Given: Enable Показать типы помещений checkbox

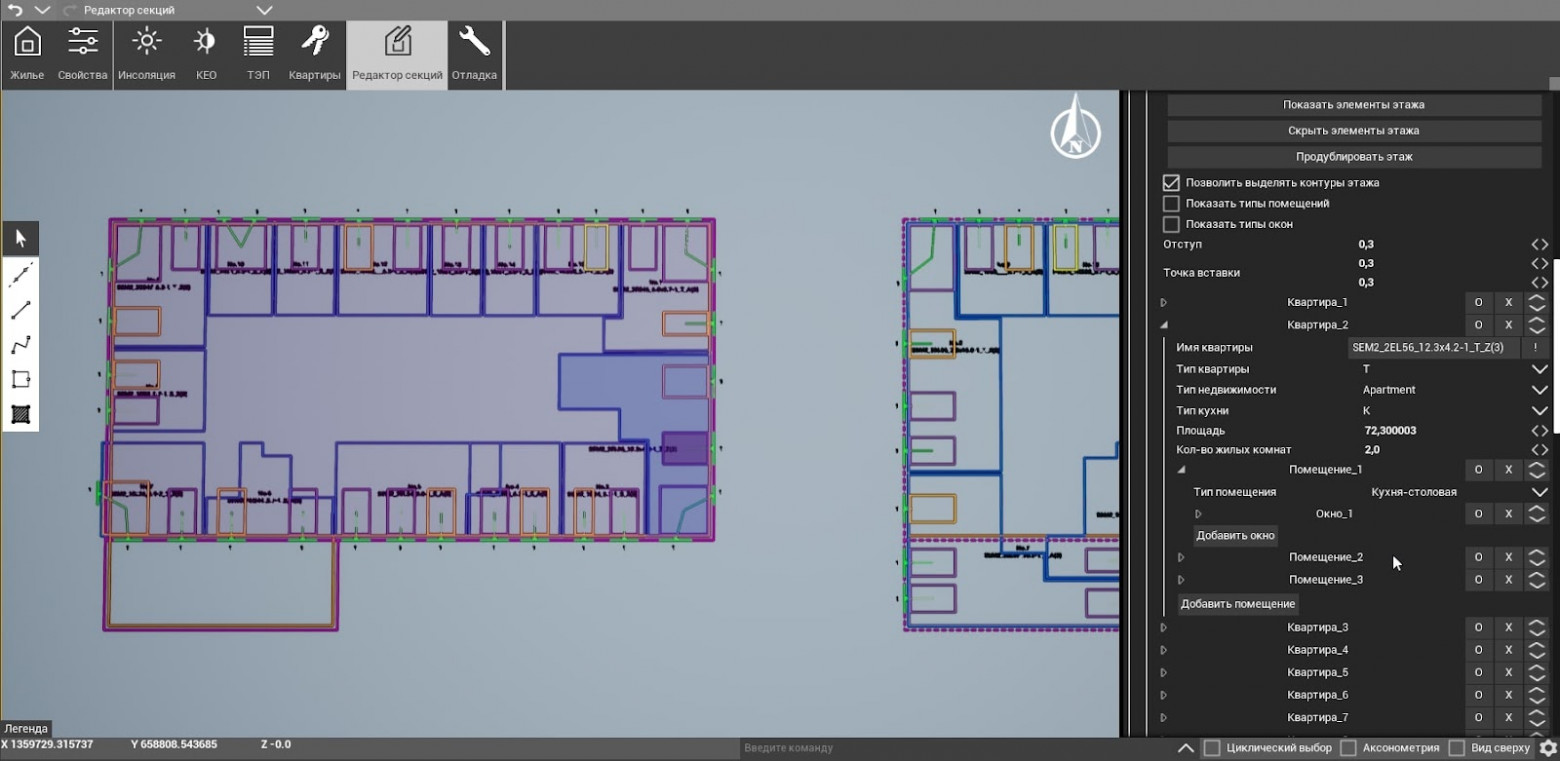Looking at the screenshot, I should 1171,204.
